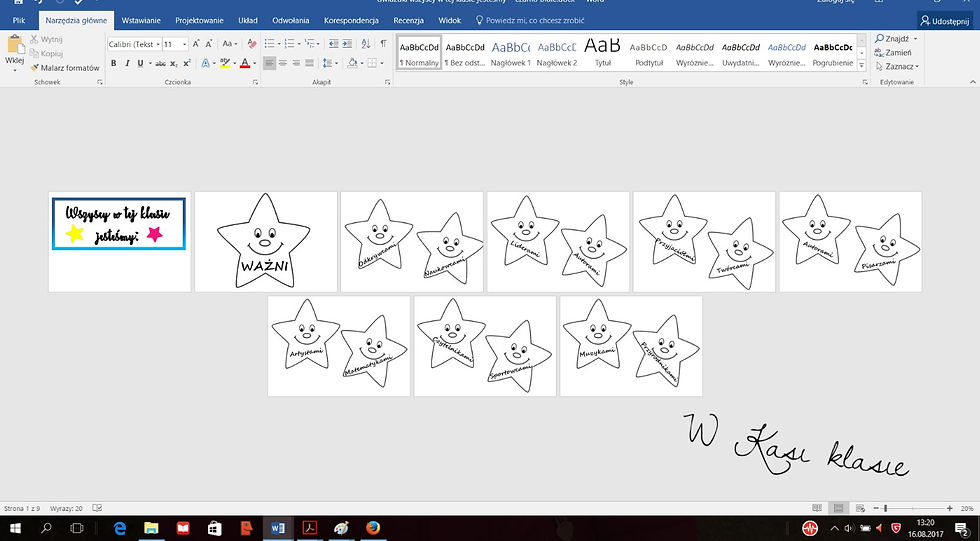Open the borders dropdown arrow
Screen dimensions: 980x541
tap(382, 63)
